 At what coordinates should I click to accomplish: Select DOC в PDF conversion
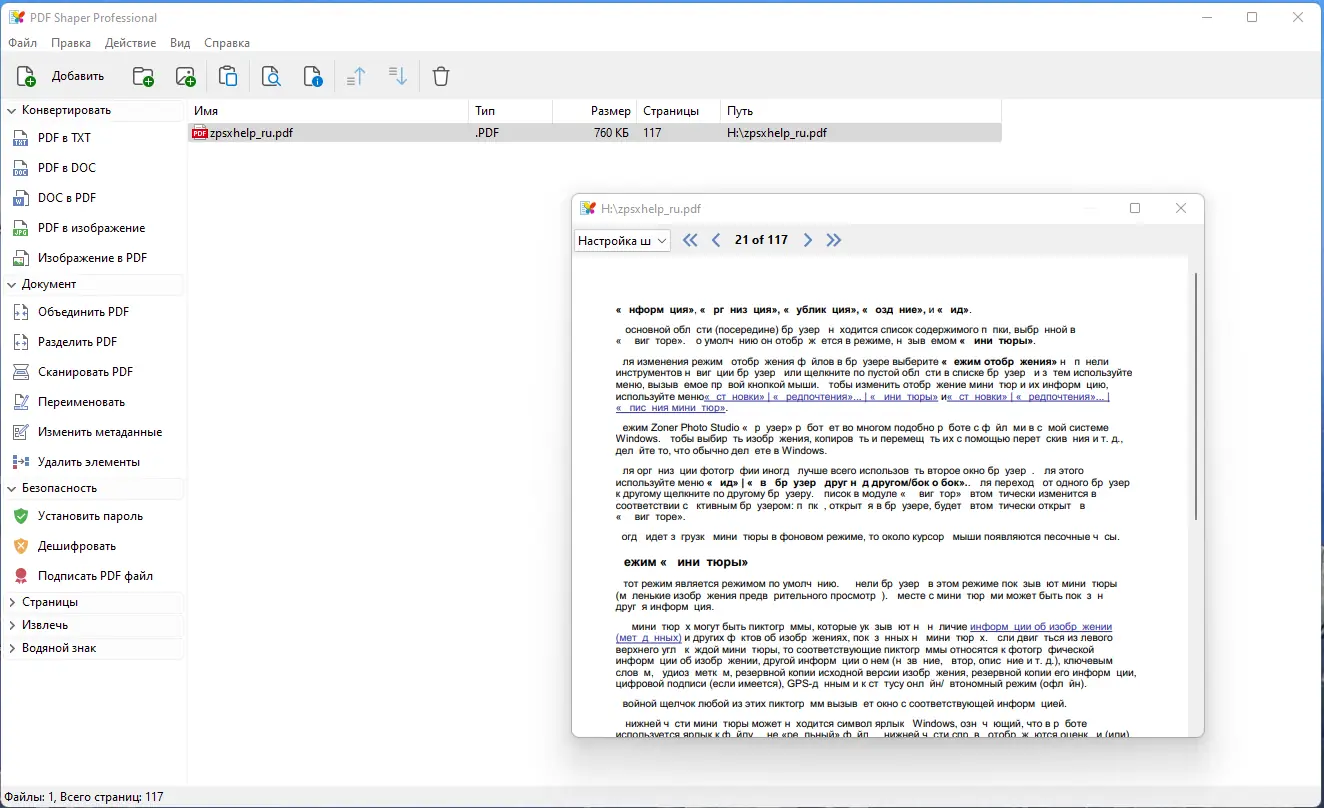(x=67, y=198)
